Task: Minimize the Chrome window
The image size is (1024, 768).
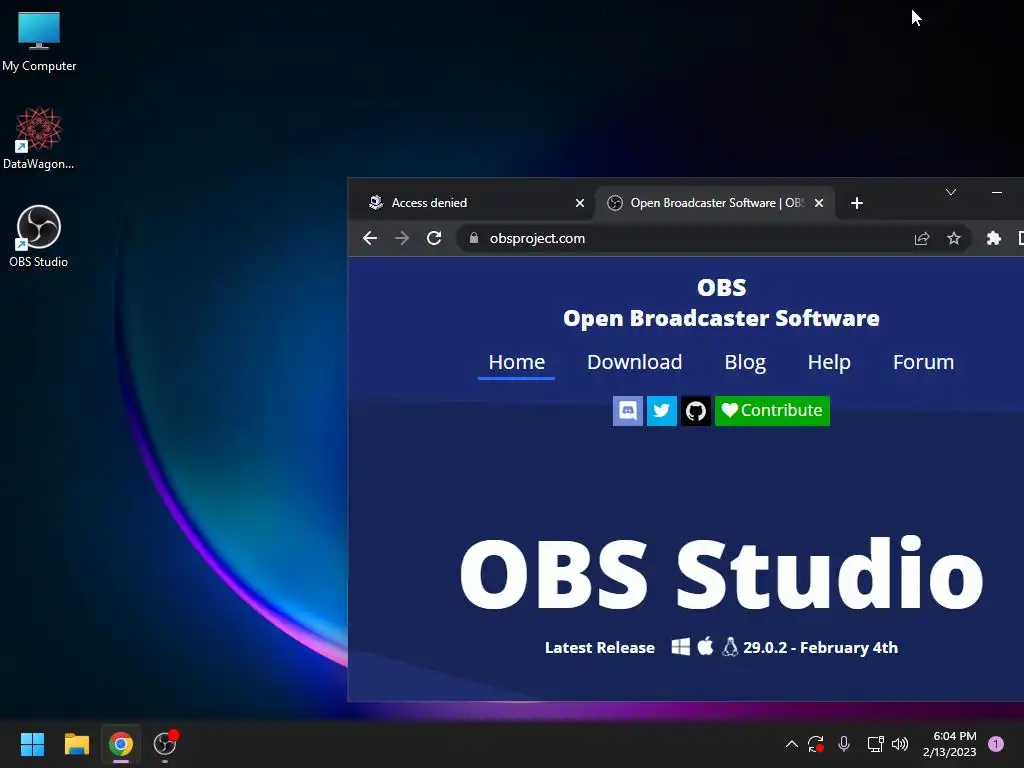Action: click(997, 192)
